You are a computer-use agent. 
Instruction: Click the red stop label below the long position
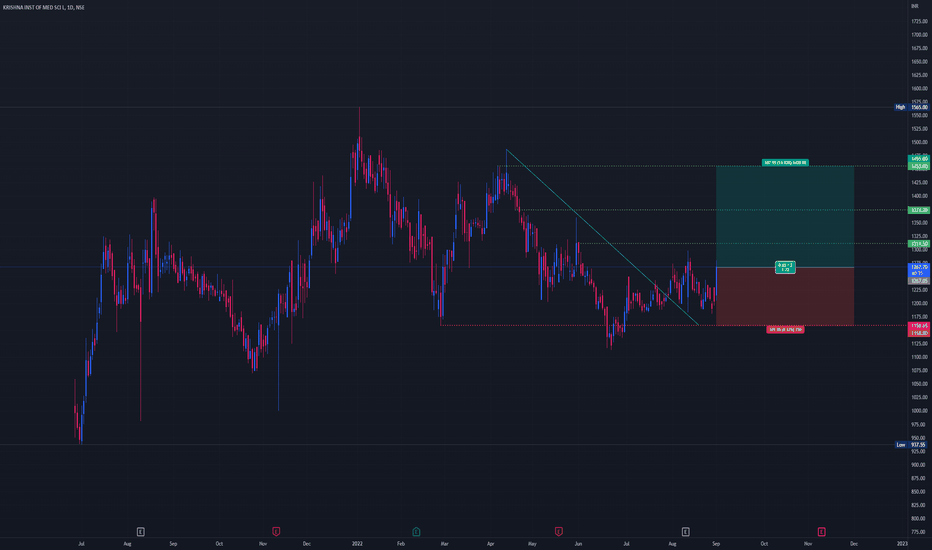[x=785, y=329]
